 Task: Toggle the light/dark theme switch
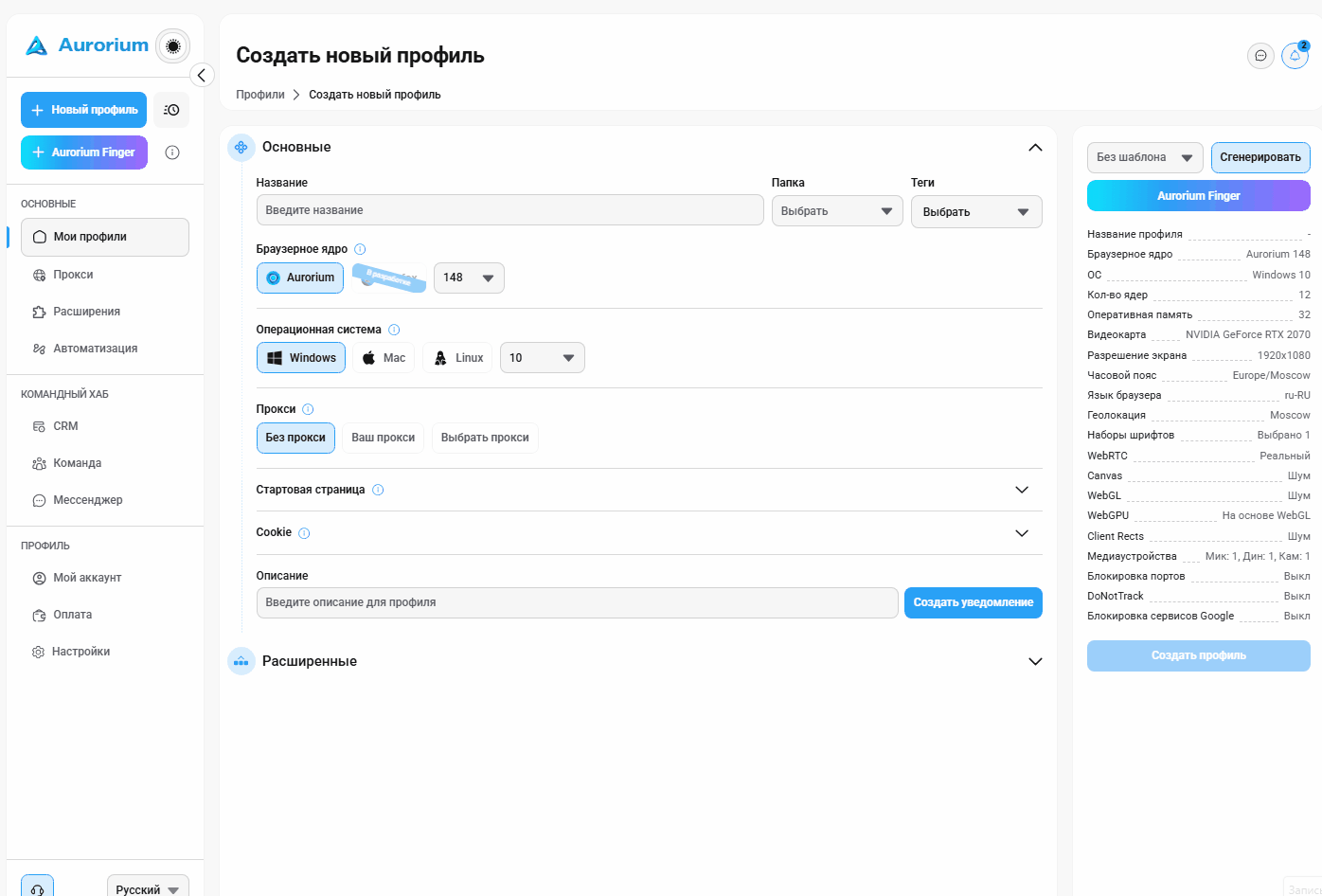click(172, 45)
